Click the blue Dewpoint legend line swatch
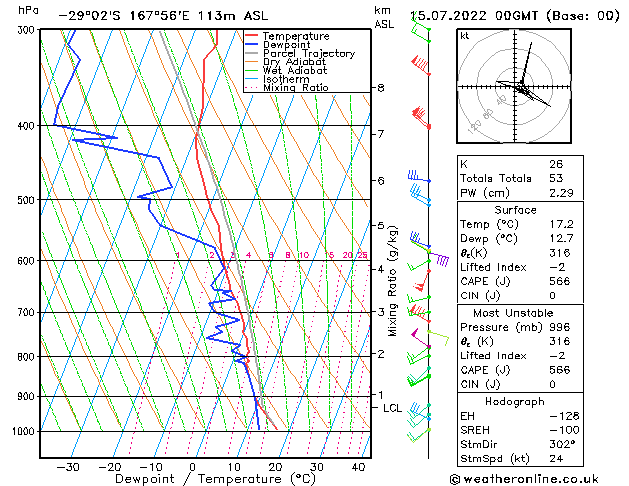 (252, 45)
